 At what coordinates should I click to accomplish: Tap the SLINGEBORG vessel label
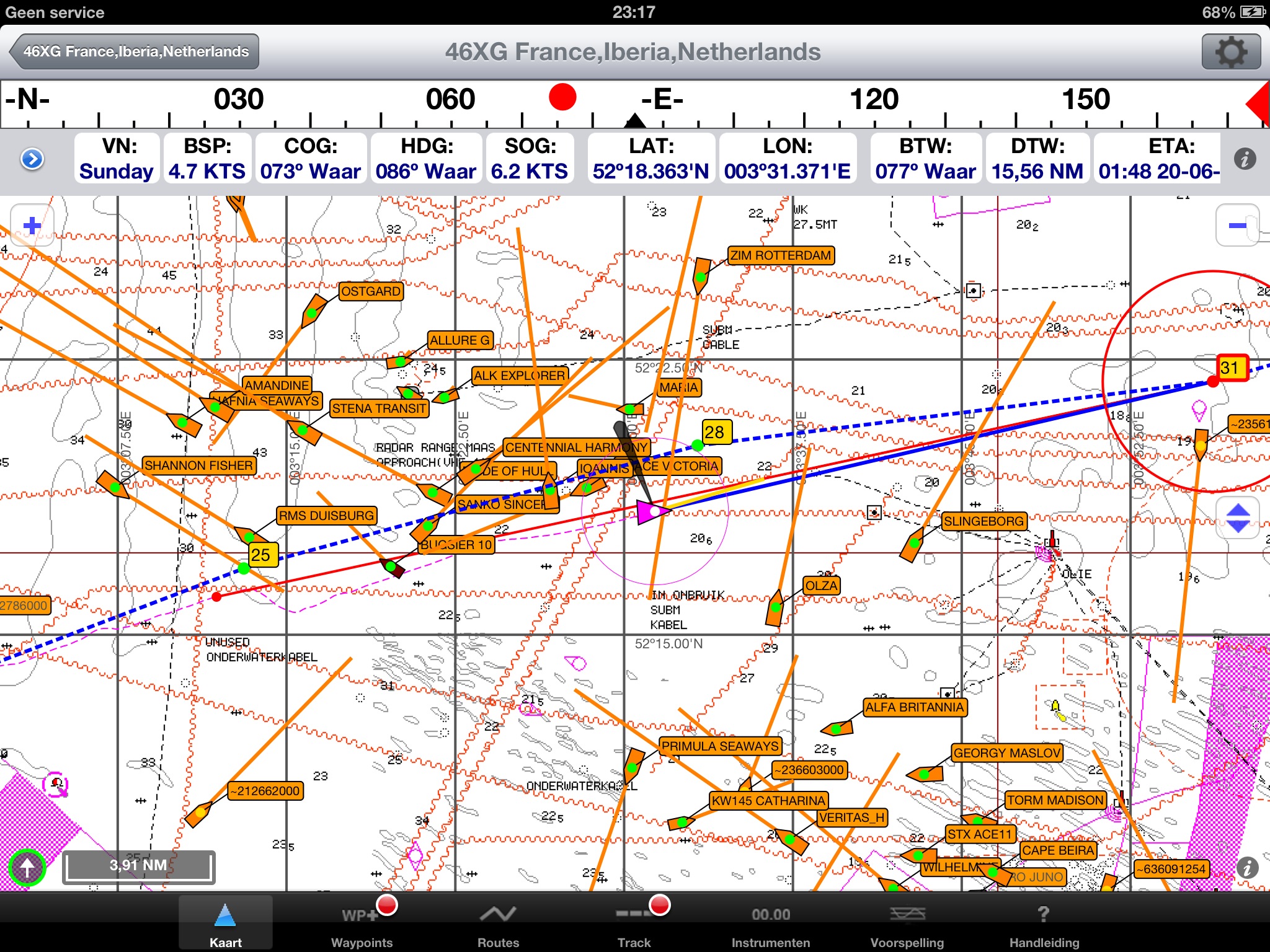984,521
